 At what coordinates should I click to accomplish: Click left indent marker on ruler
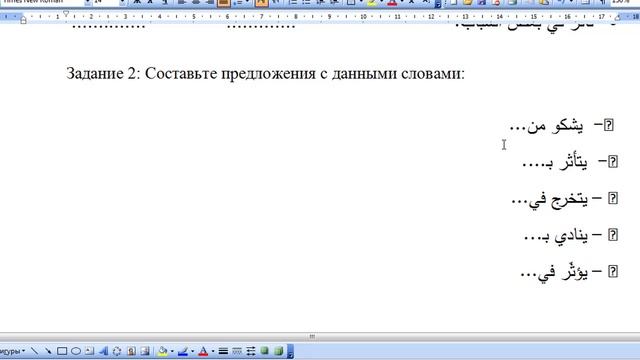point(23,20)
